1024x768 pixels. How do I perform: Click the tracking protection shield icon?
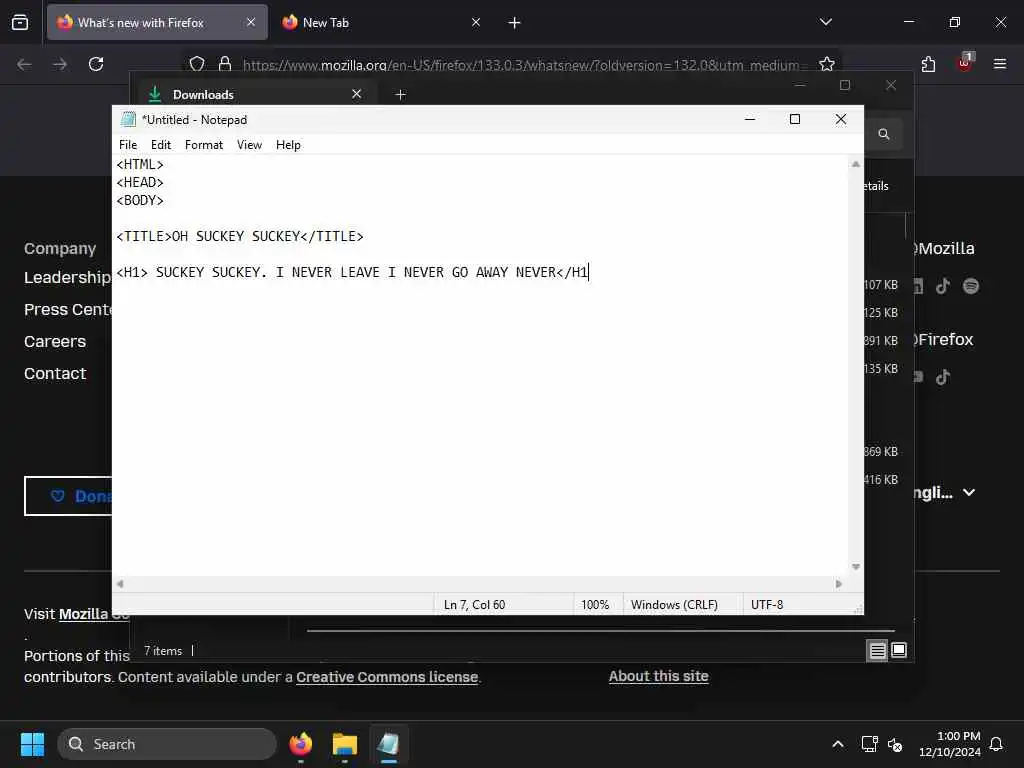[x=197, y=64]
